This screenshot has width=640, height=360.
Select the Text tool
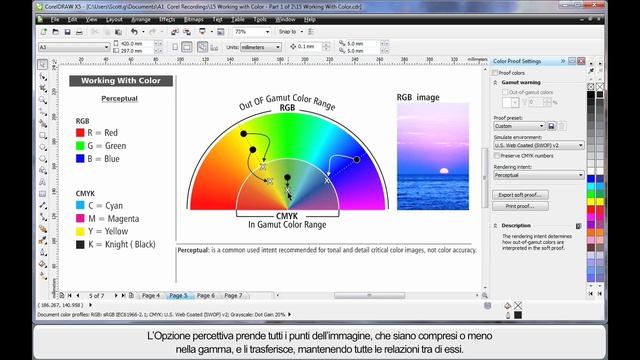click(x=42, y=182)
